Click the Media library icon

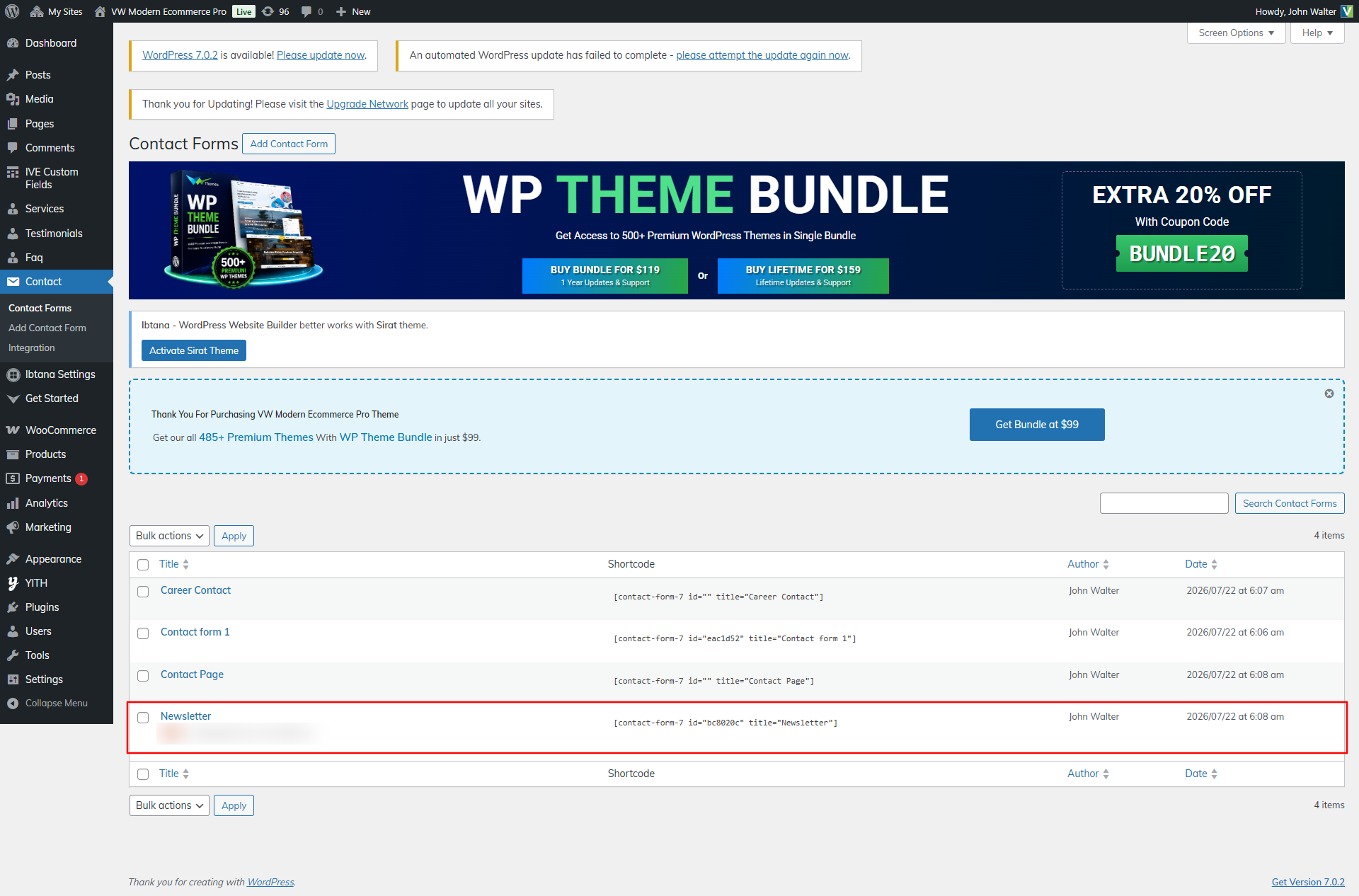click(13, 99)
